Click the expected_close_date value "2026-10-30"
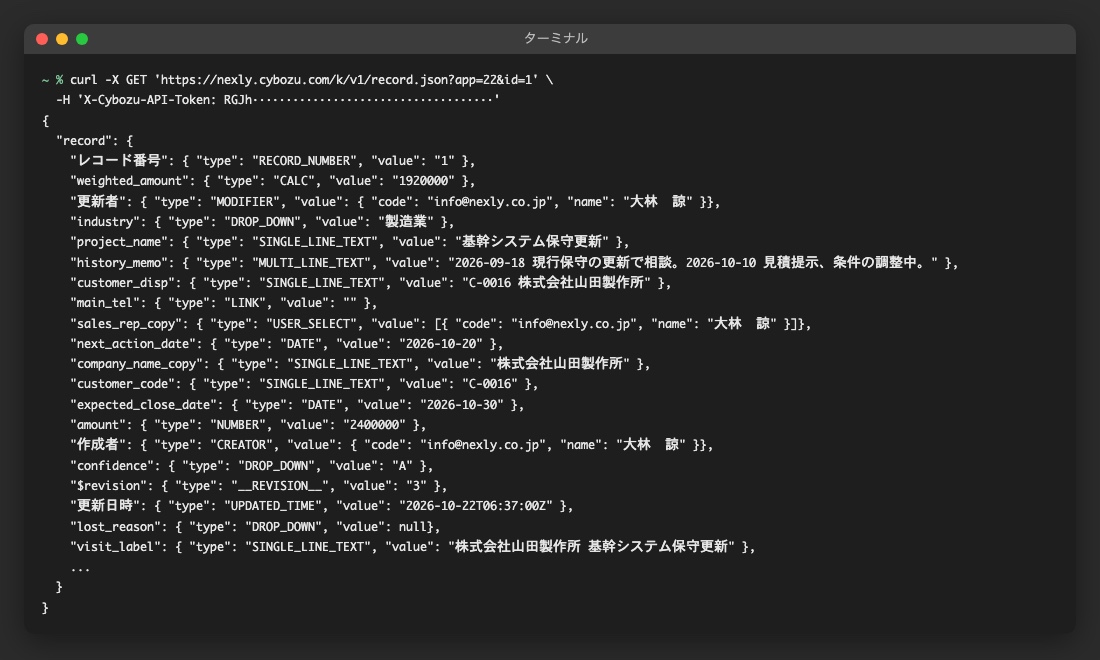 (462, 405)
